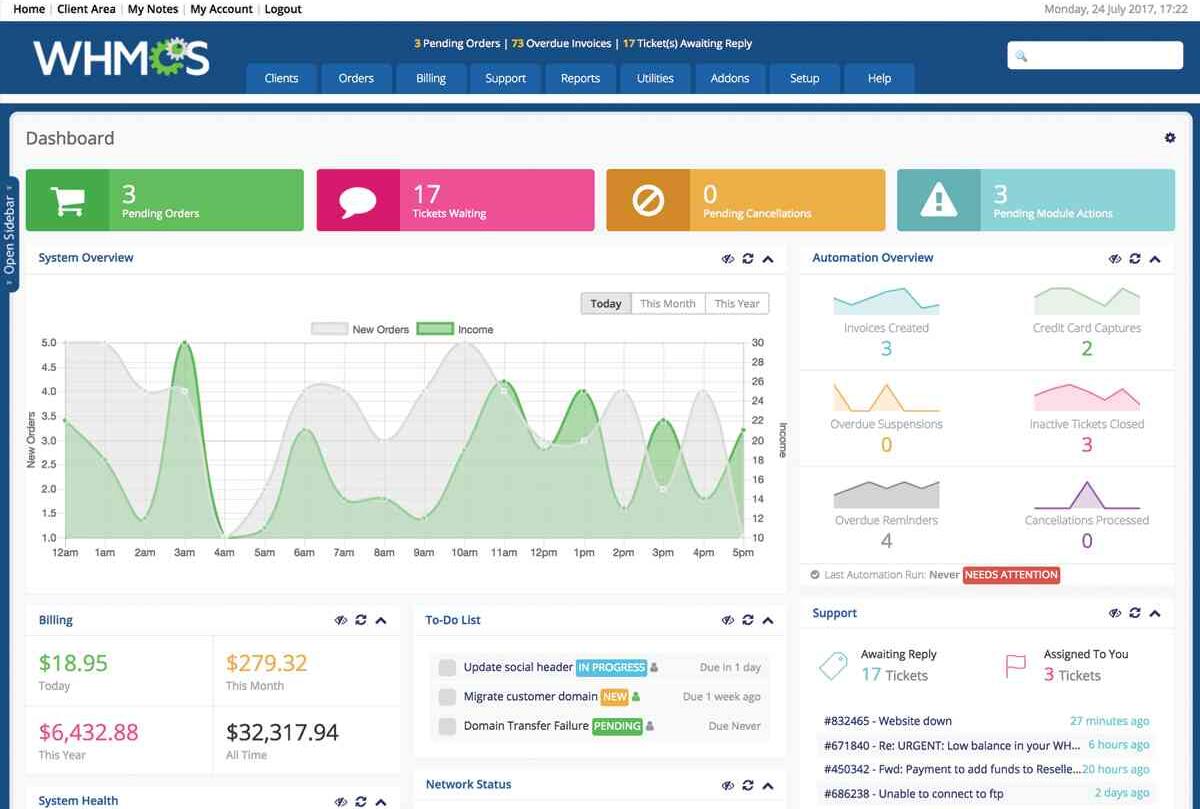Click the dashboard settings gear icon
Viewport: 1200px width, 809px height.
[x=1169, y=138]
